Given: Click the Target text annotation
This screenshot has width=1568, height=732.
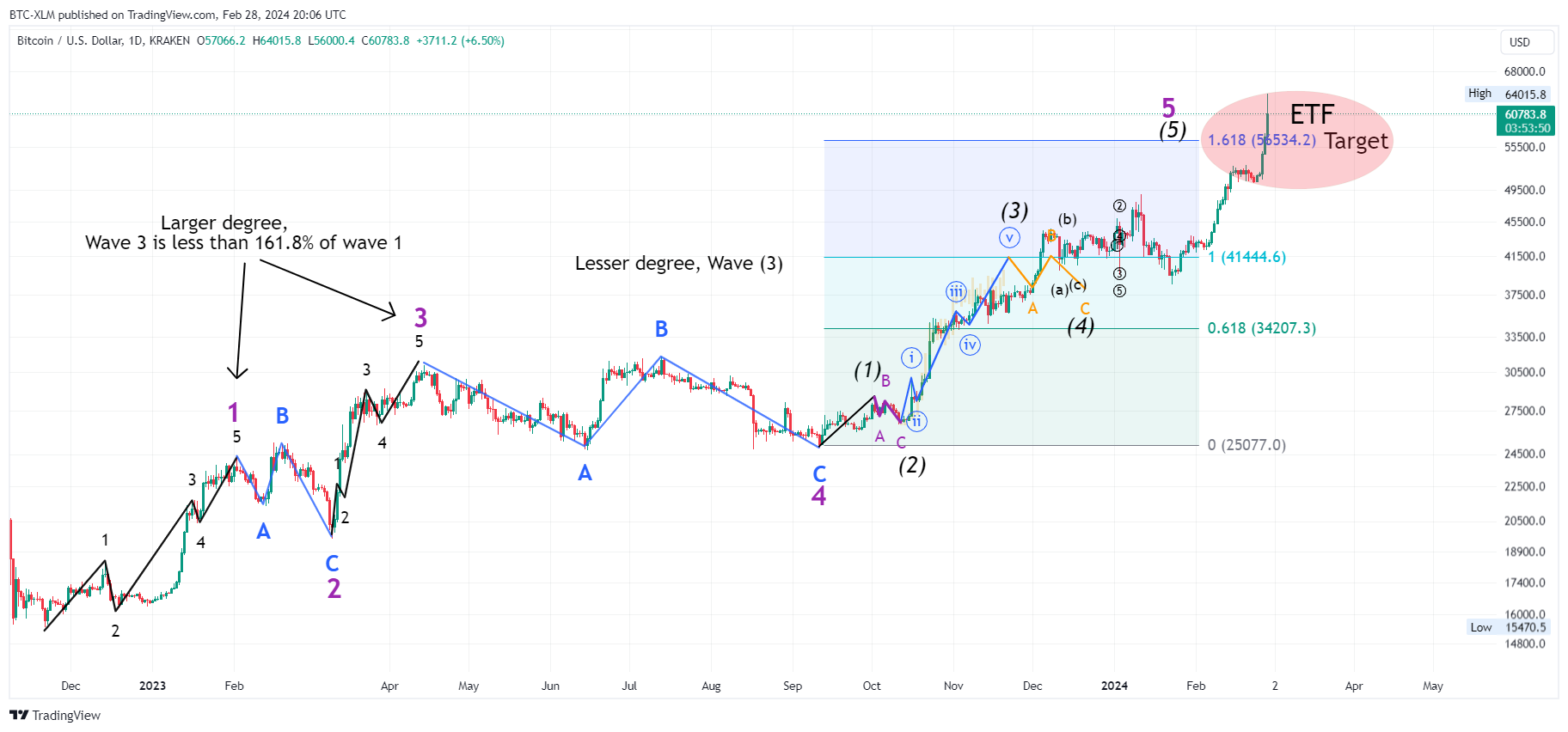Looking at the screenshot, I should pos(1356,141).
